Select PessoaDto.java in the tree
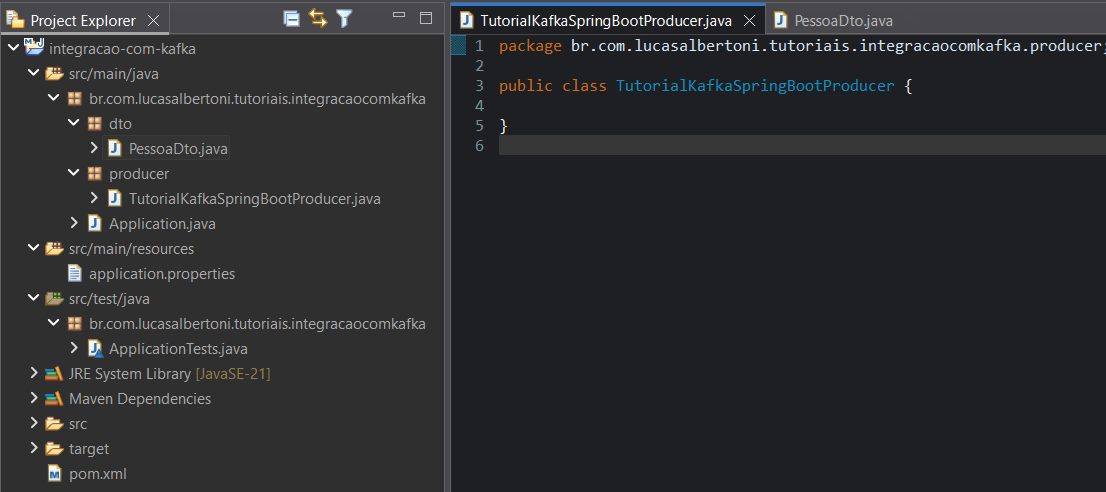The width and height of the screenshot is (1106, 492). [x=178, y=149]
